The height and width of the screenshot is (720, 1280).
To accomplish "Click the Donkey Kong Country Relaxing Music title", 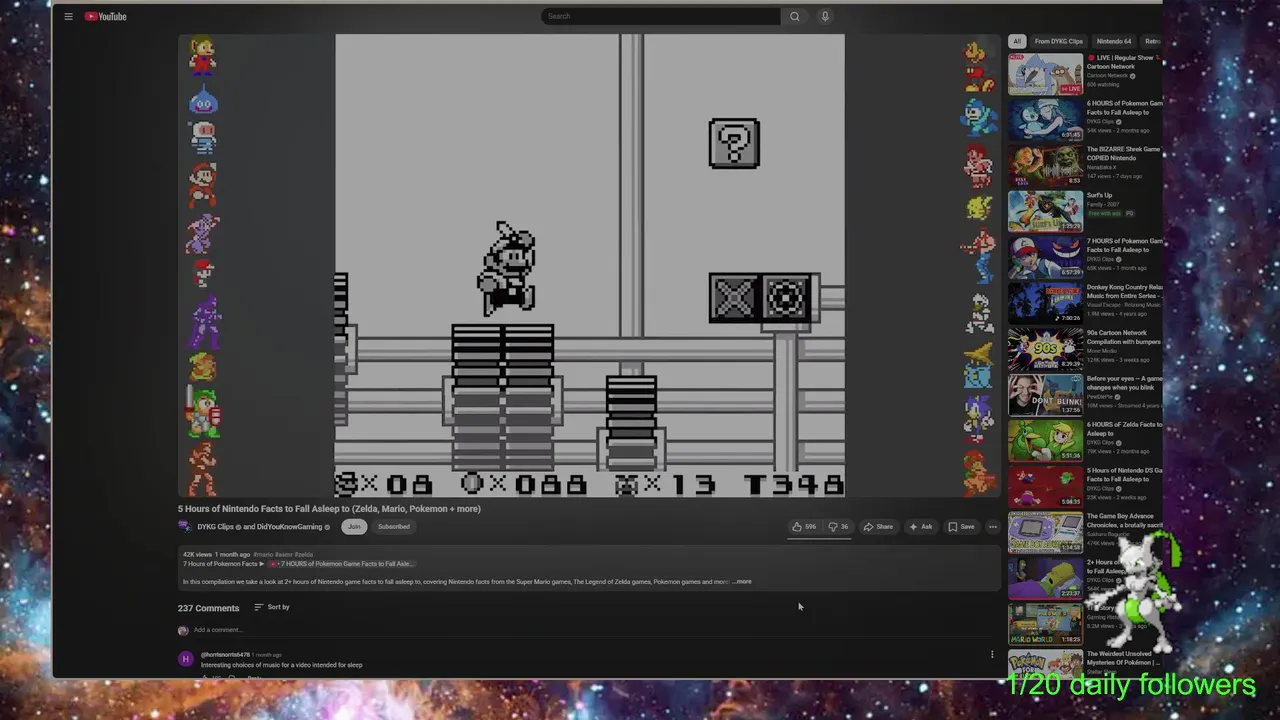I will tap(1124, 292).
